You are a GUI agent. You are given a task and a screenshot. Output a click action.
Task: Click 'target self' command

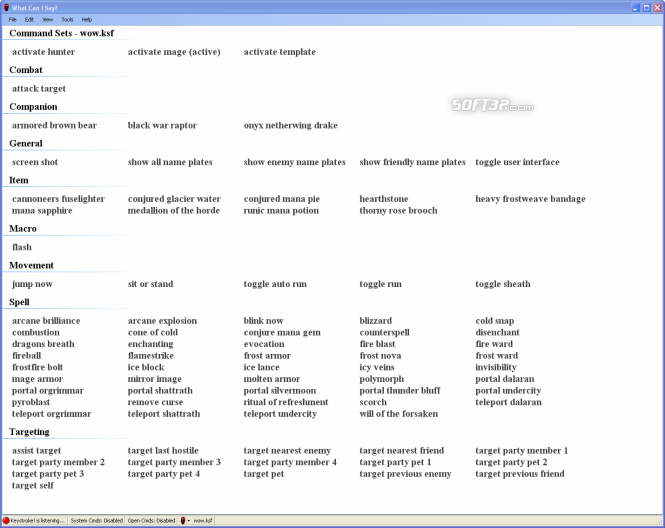point(33,485)
